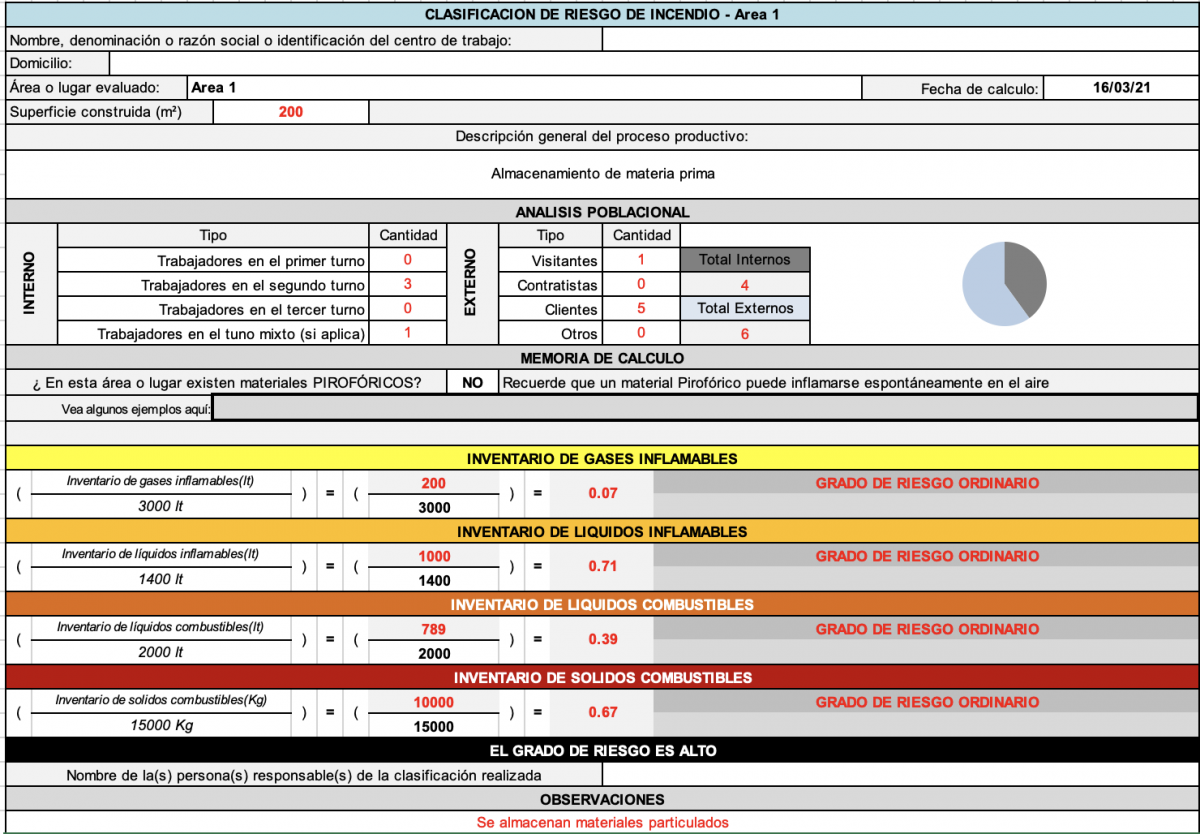Click the Contratistas quantity cell
Viewport: 1200px width, 834px height.
click(x=641, y=284)
